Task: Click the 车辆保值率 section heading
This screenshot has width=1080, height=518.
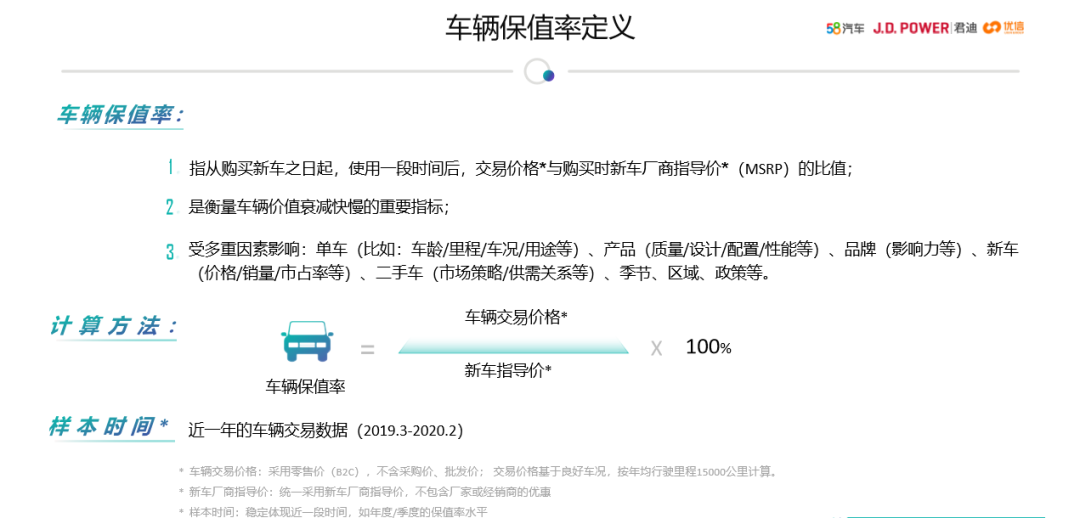Action: (x=120, y=115)
